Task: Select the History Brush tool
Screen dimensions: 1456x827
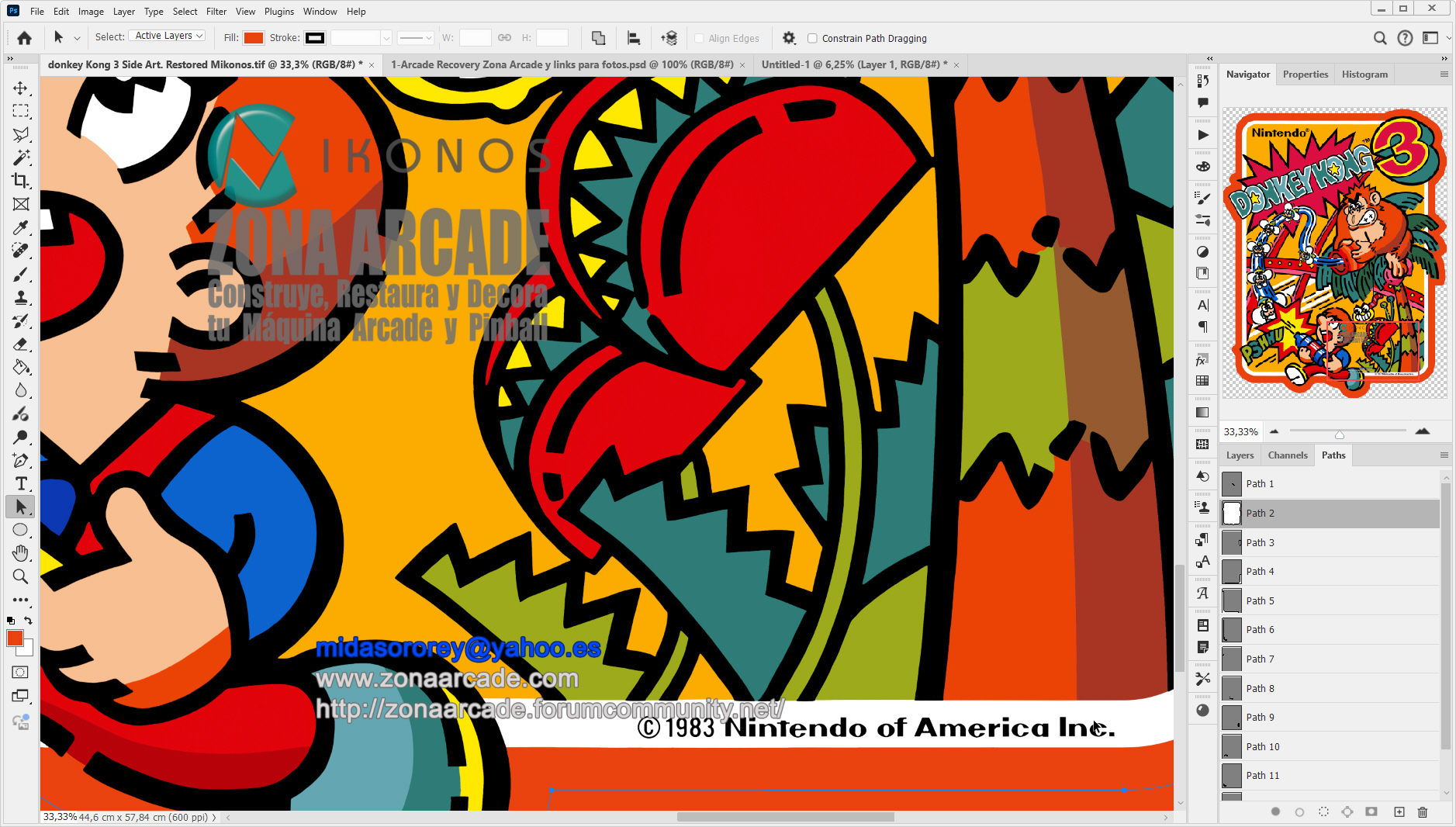Action: click(x=21, y=320)
